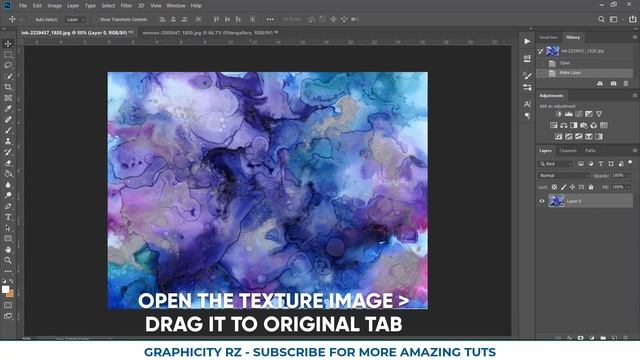This screenshot has height=360, width=640.
Task: Select the Move tool in the toolbox
Action: click(x=8, y=44)
